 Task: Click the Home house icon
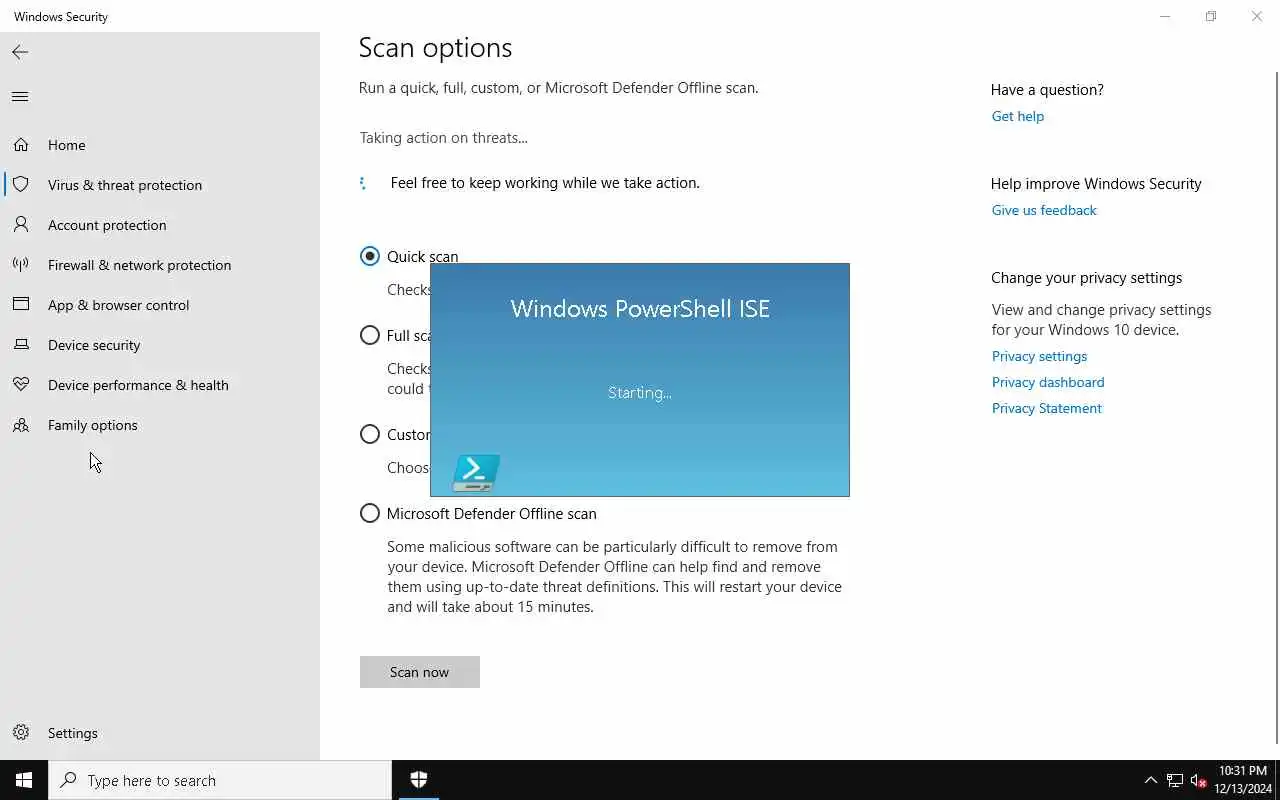click(21, 145)
